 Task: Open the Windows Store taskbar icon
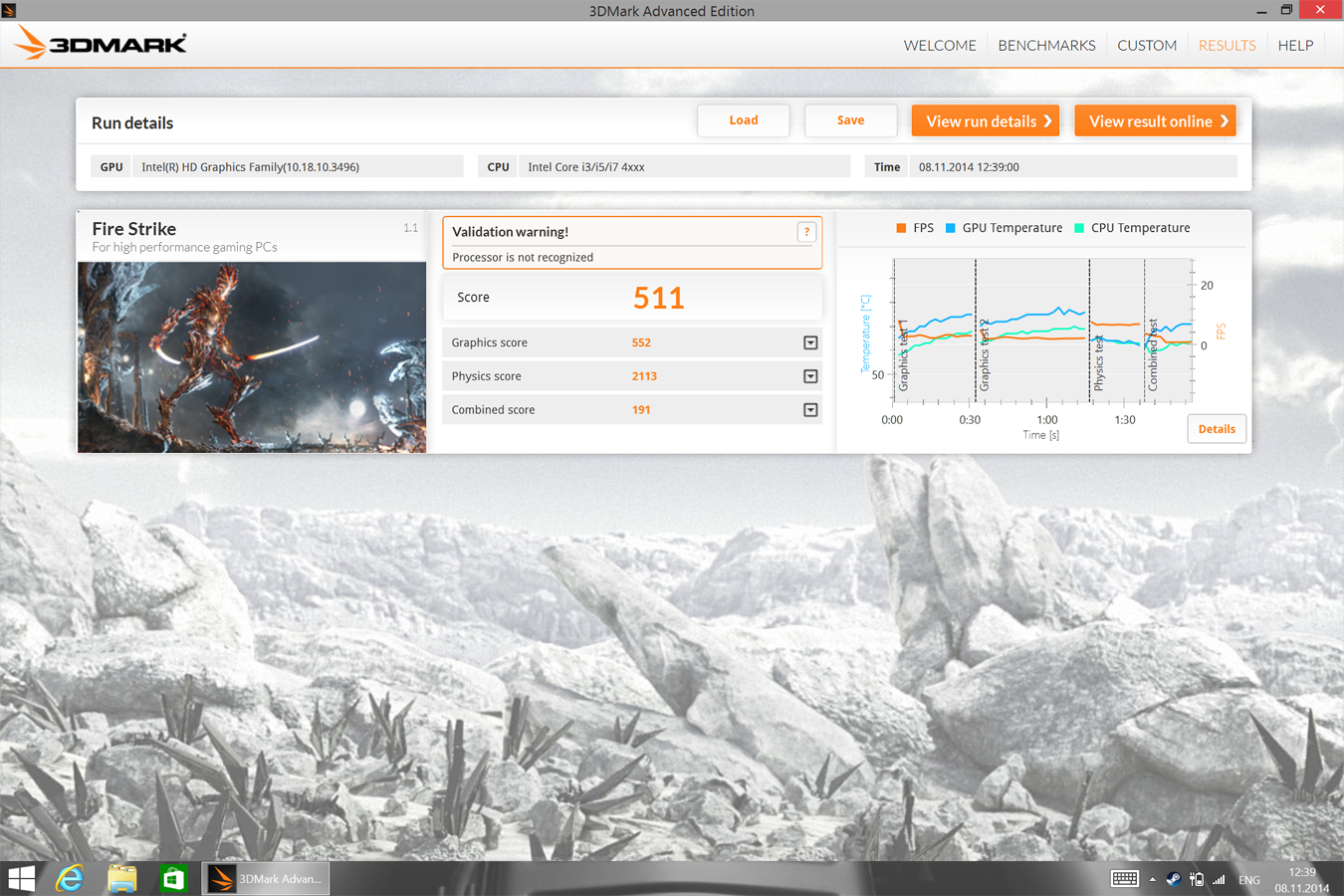(173, 879)
